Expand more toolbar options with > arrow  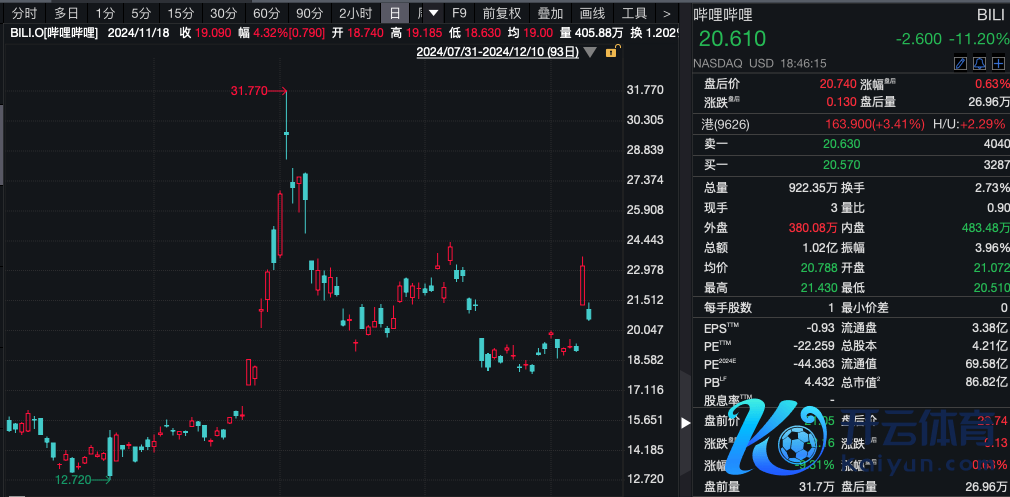pos(667,14)
